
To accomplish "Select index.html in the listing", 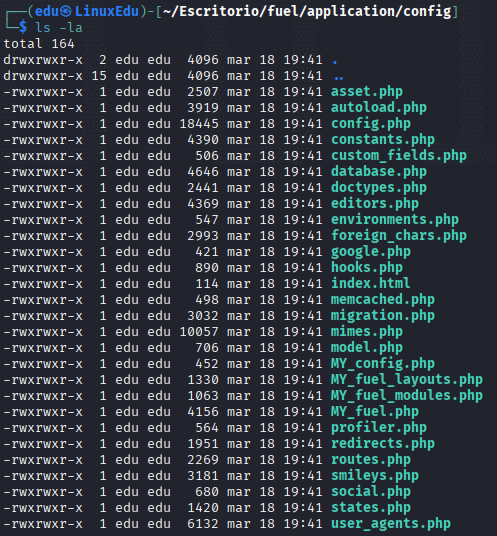I will click(371, 284).
